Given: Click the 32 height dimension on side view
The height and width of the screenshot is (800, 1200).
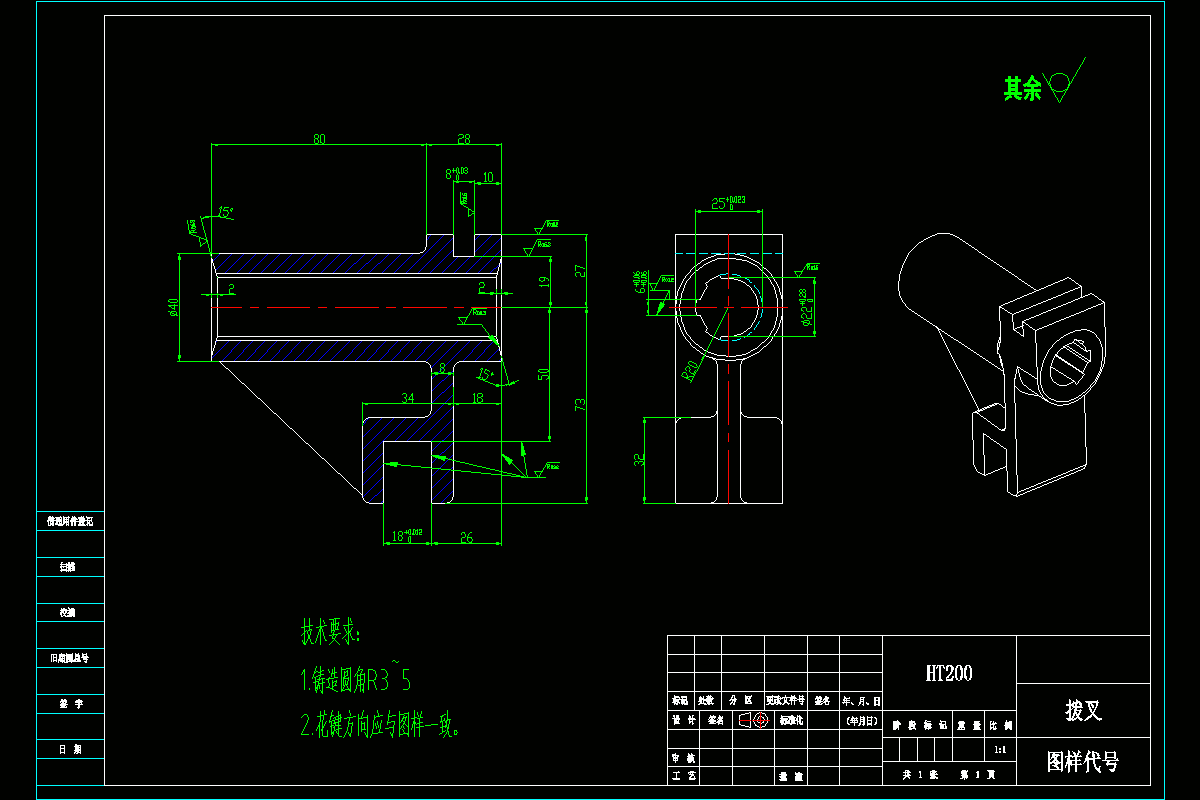Looking at the screenshot, I should pyautogui.click(x=641, y=461).
